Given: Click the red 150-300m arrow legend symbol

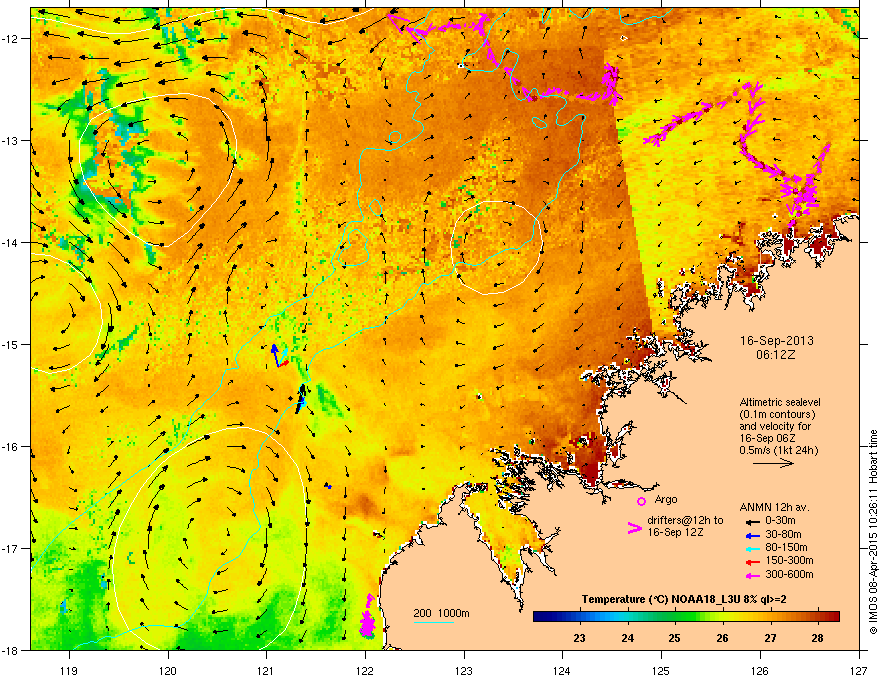Looking at the screenshot, I should pyautogui.click(x=751, y=562).
